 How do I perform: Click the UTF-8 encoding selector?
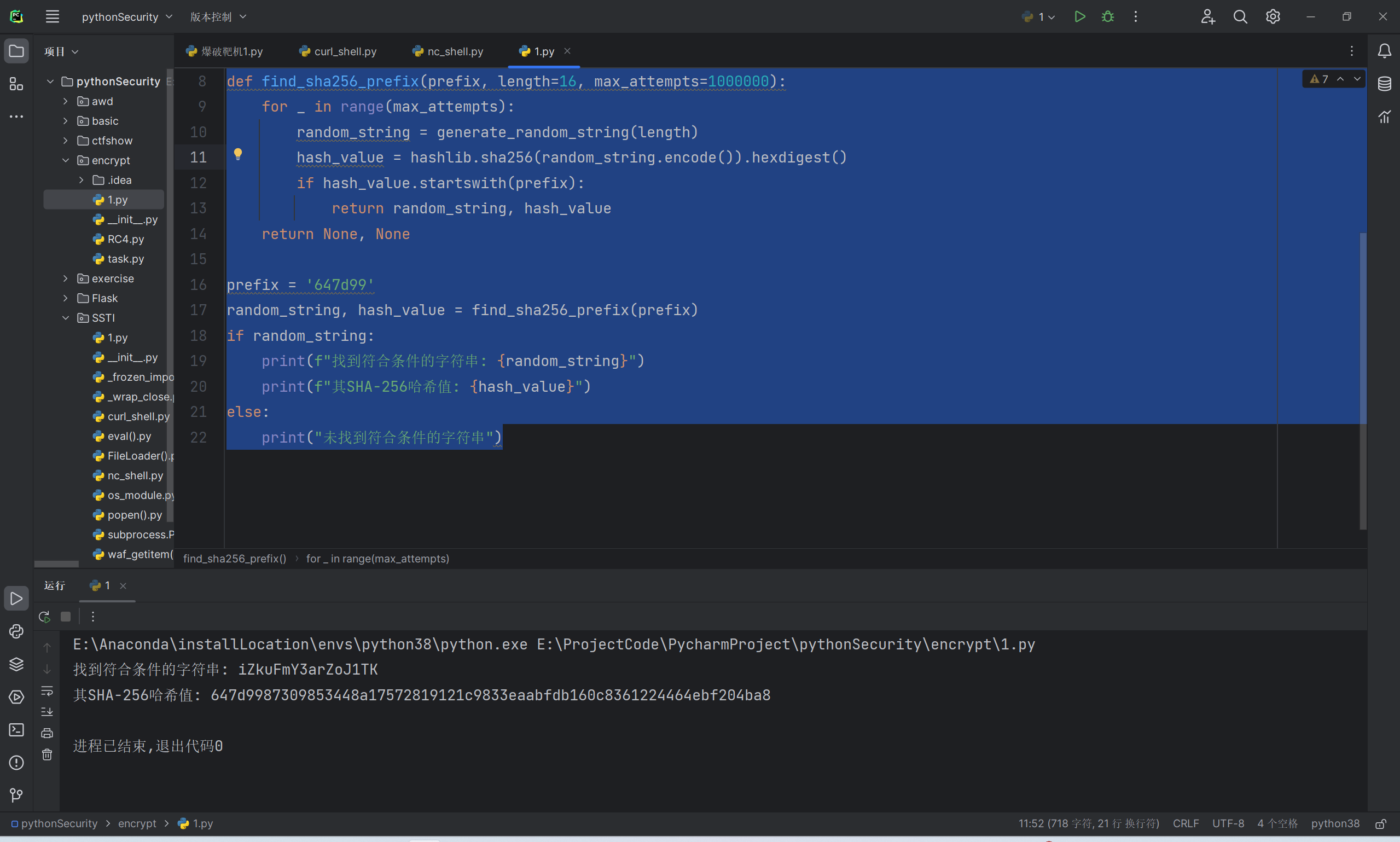click(x=1228, y=823)
